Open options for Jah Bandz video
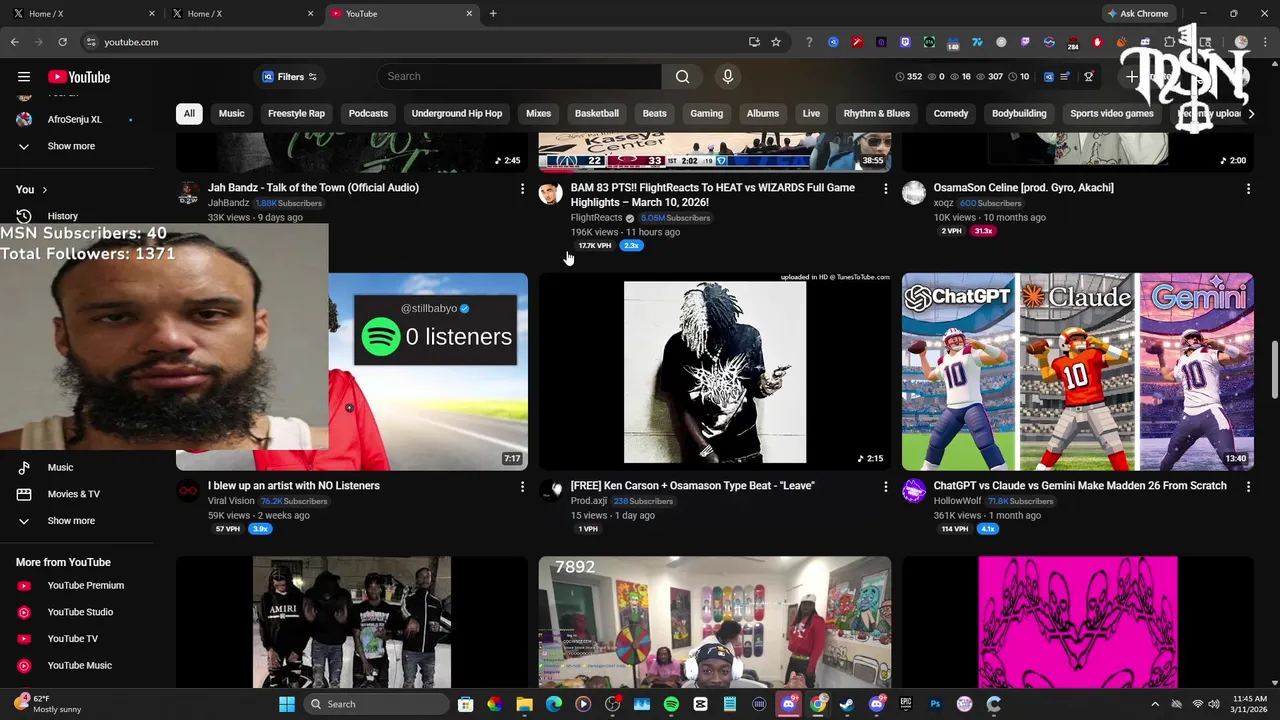Image resolution: width=1280 pixels, height=720 pixels. pos(522,188)
